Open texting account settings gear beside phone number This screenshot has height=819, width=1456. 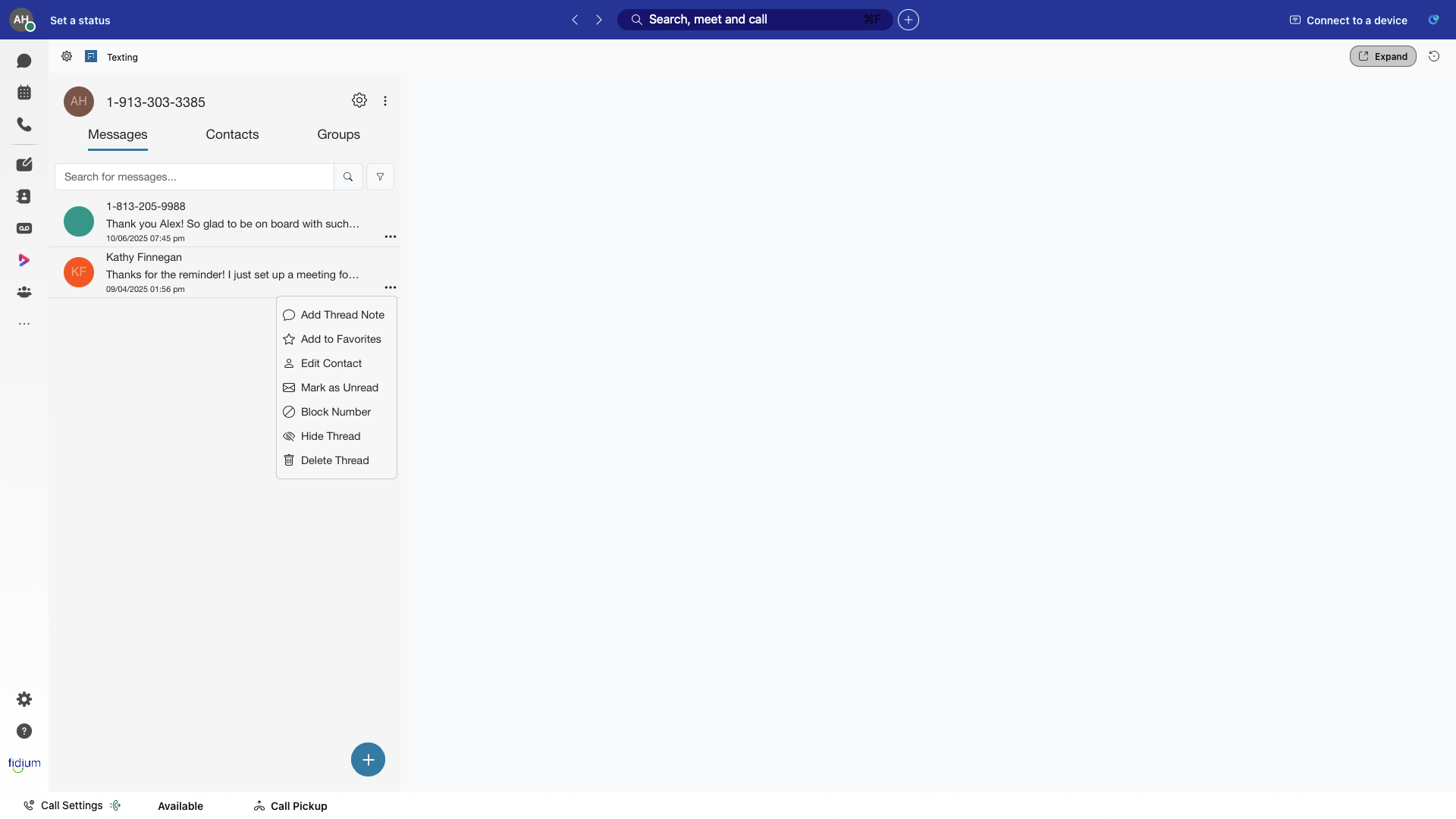click(x=359, y=100)
